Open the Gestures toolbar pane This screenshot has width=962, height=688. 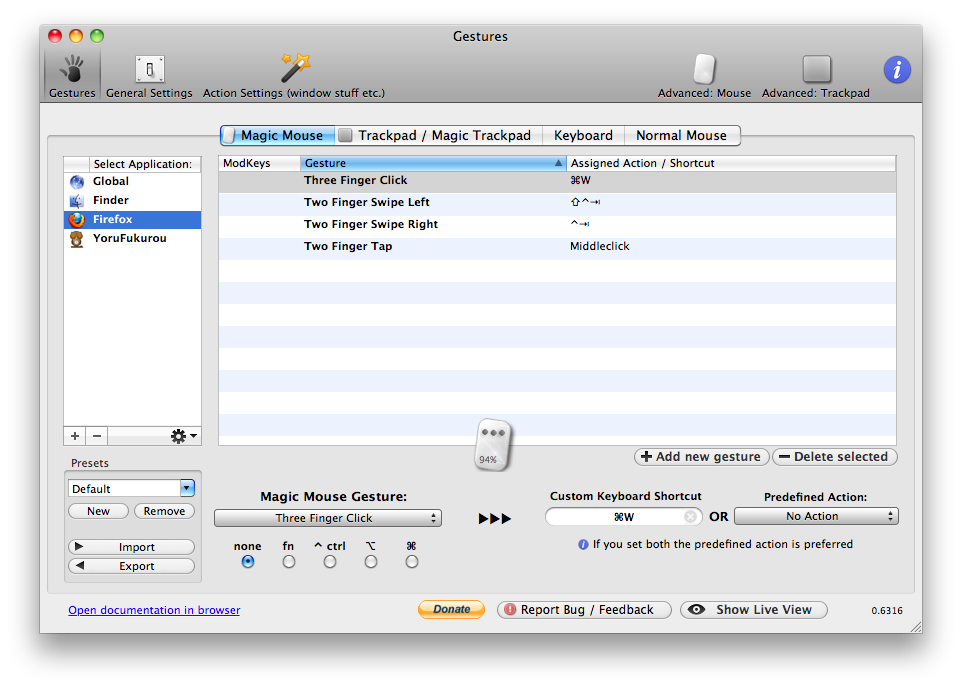(x=72, y=75)
